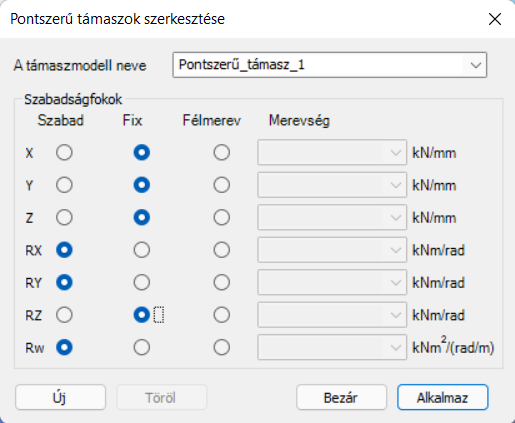Set RX rotation to Fix
Image resolution: width=515 pixels, height=423 pixels.
click(x=142, y=250)
